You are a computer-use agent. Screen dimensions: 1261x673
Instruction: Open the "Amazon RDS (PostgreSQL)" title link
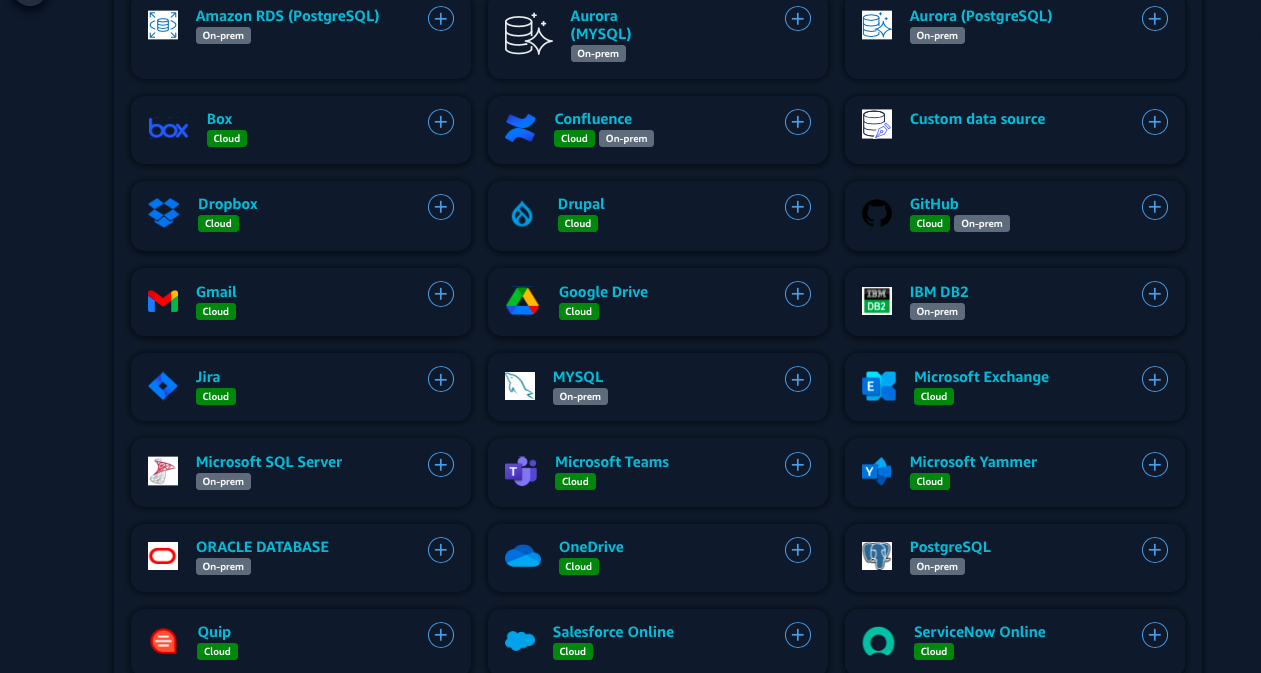tap(288, 16)
